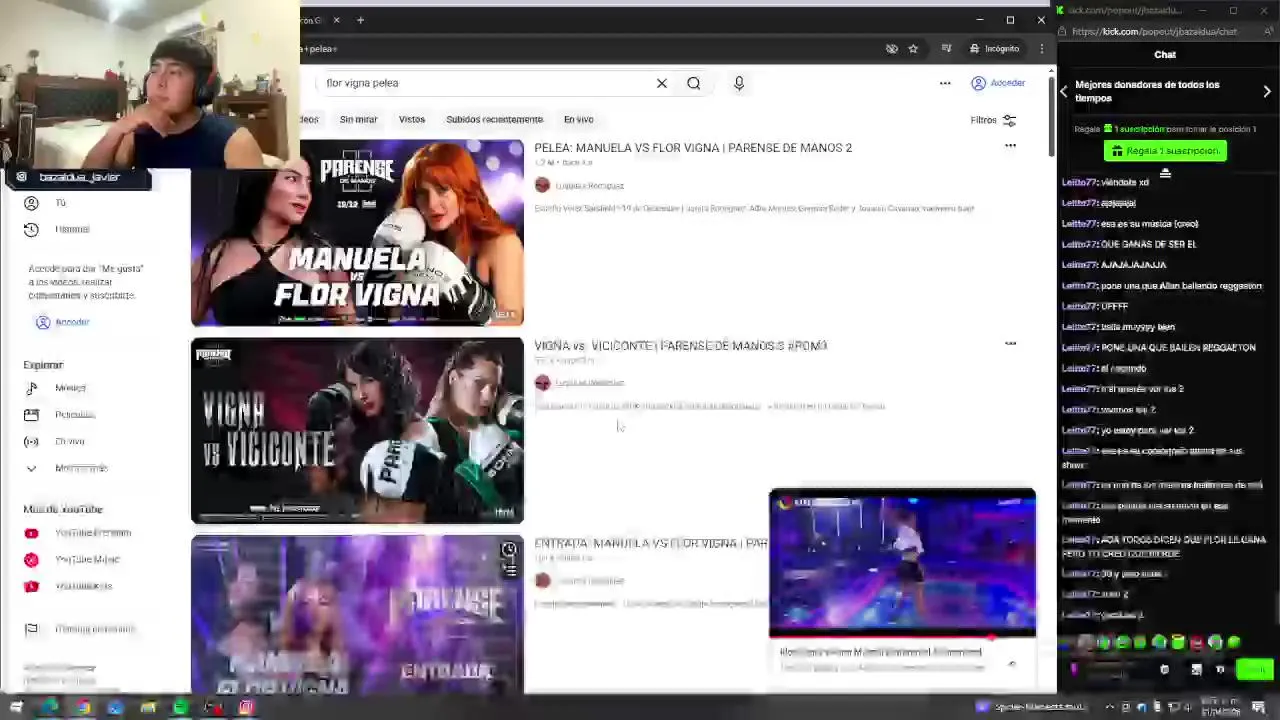Open 'En vivo' in the Explorar sidebar
1280x720 pixels.
point(69,441)
